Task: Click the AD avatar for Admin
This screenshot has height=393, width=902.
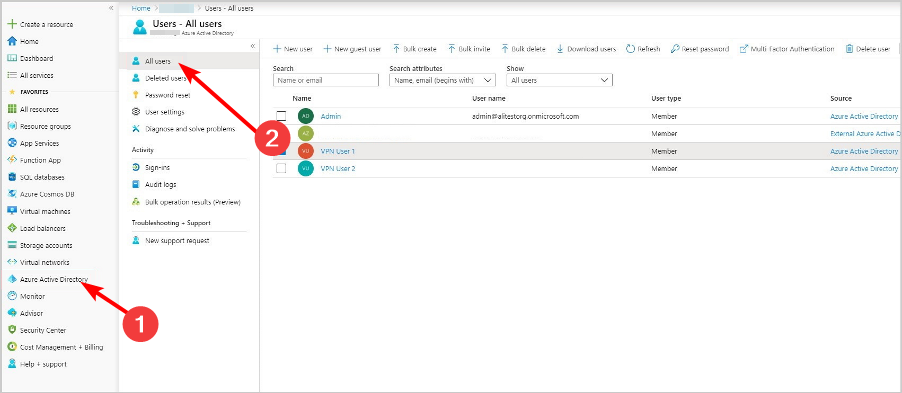Action: click(x=305, y=116)
